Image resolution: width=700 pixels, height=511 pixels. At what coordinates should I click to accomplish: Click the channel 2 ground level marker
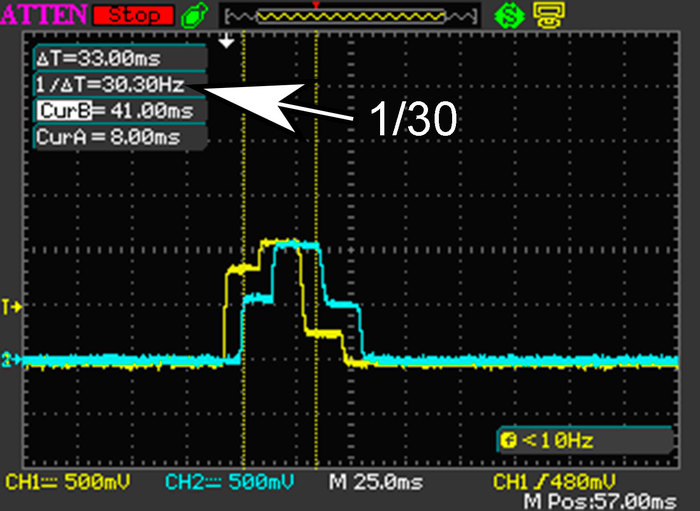[x=11, y=359]
